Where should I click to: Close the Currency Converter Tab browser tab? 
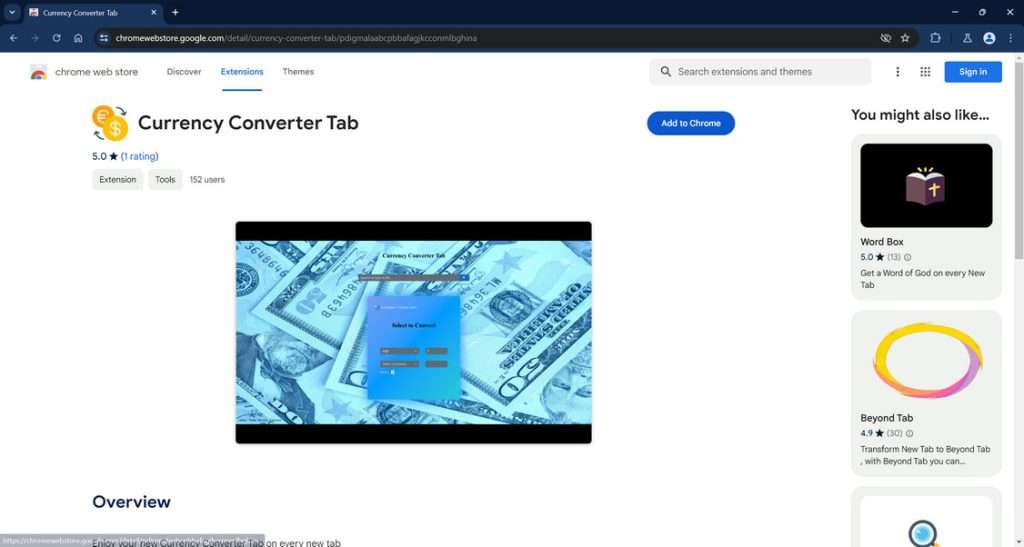pyautogui.click(x=153, y=12)
